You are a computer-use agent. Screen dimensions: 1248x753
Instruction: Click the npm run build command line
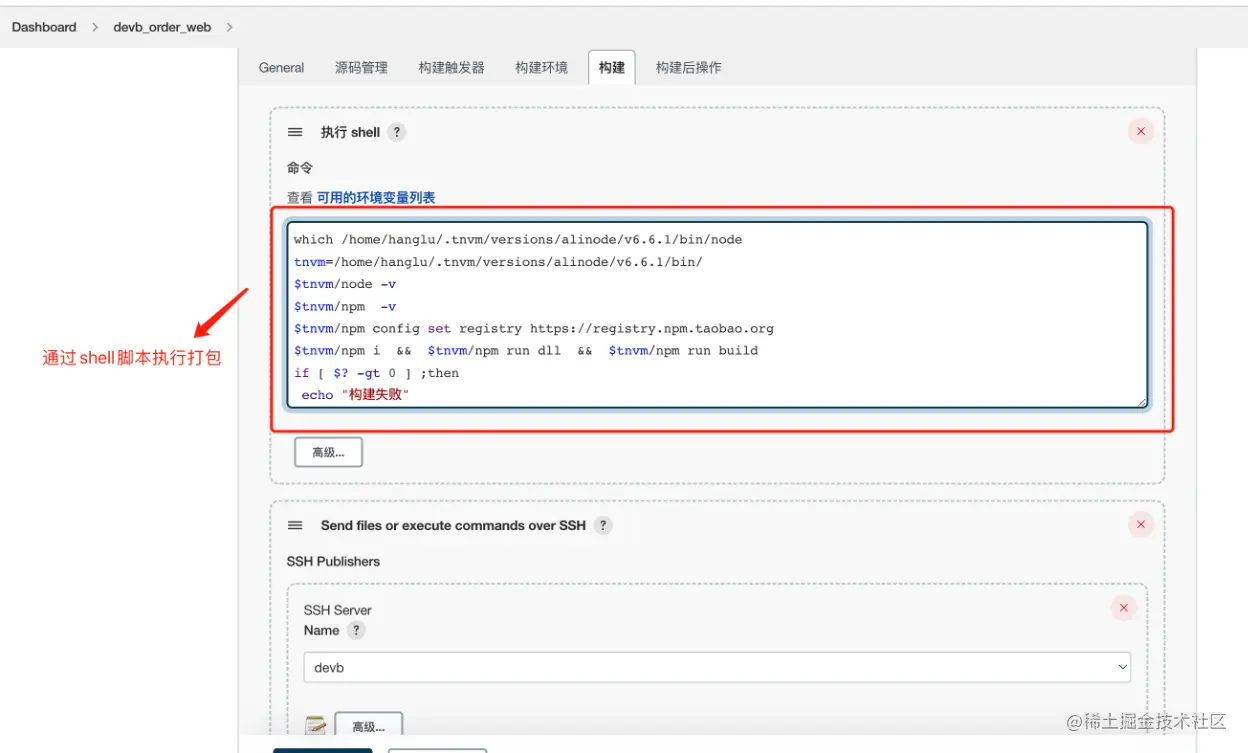click(x=526, y=351)
